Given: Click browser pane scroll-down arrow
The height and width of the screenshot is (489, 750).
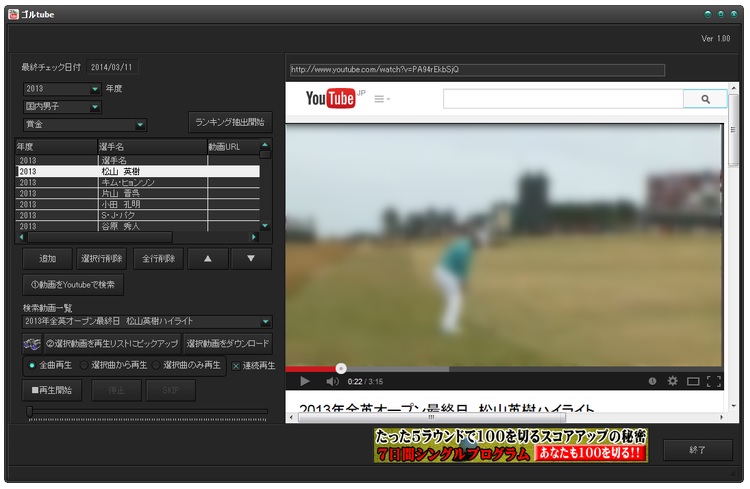Looking at the screenshot, I should [733, 406].
